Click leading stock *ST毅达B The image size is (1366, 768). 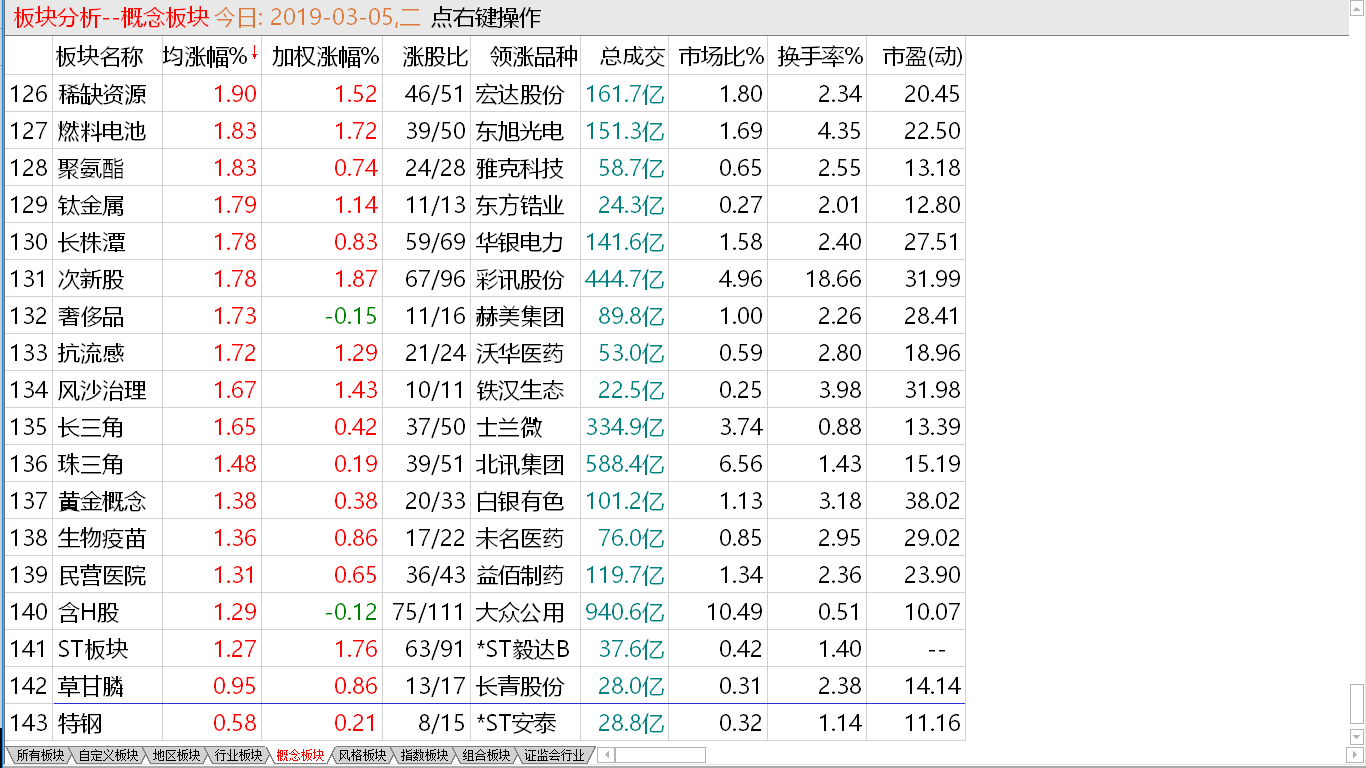tap(523, 649)
